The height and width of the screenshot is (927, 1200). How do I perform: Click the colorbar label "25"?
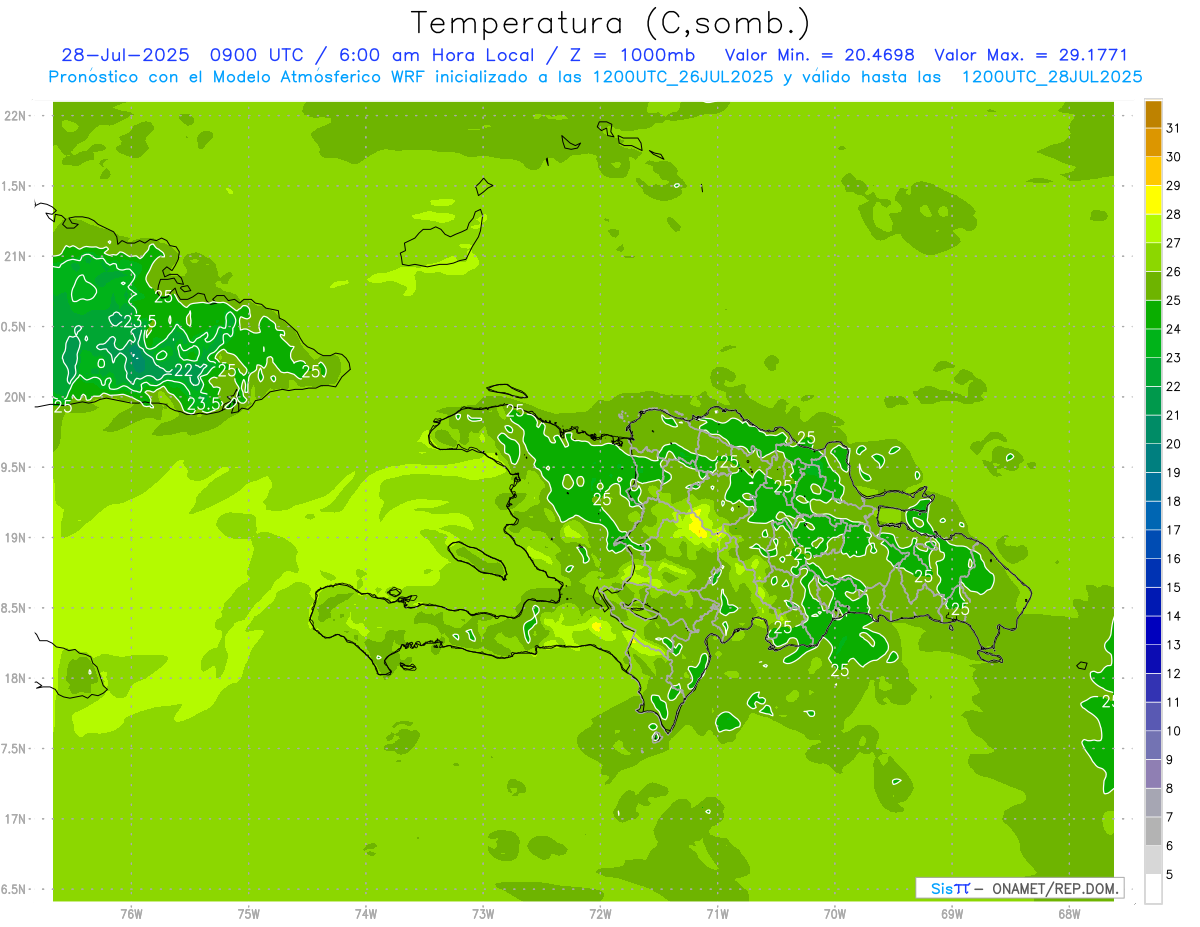point(1173,300)
